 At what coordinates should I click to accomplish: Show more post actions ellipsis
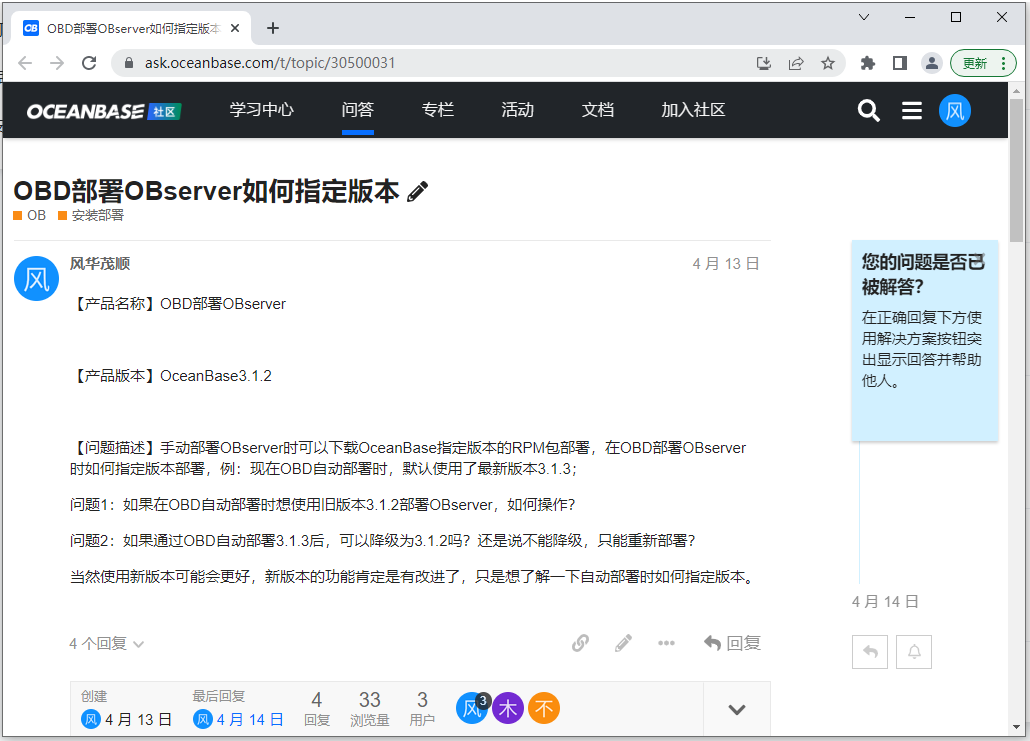pos(666,643)
